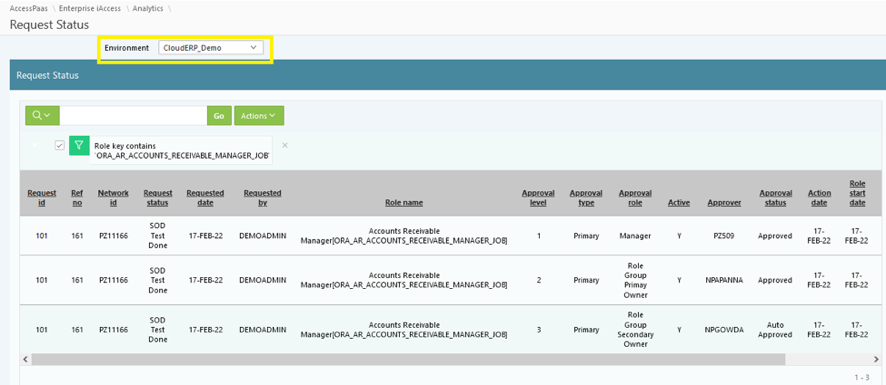Image resolution: width=886 pixels, height=385 pixels.
Task: Remove the Role key filter with X
Action: [x=285, y=145]
